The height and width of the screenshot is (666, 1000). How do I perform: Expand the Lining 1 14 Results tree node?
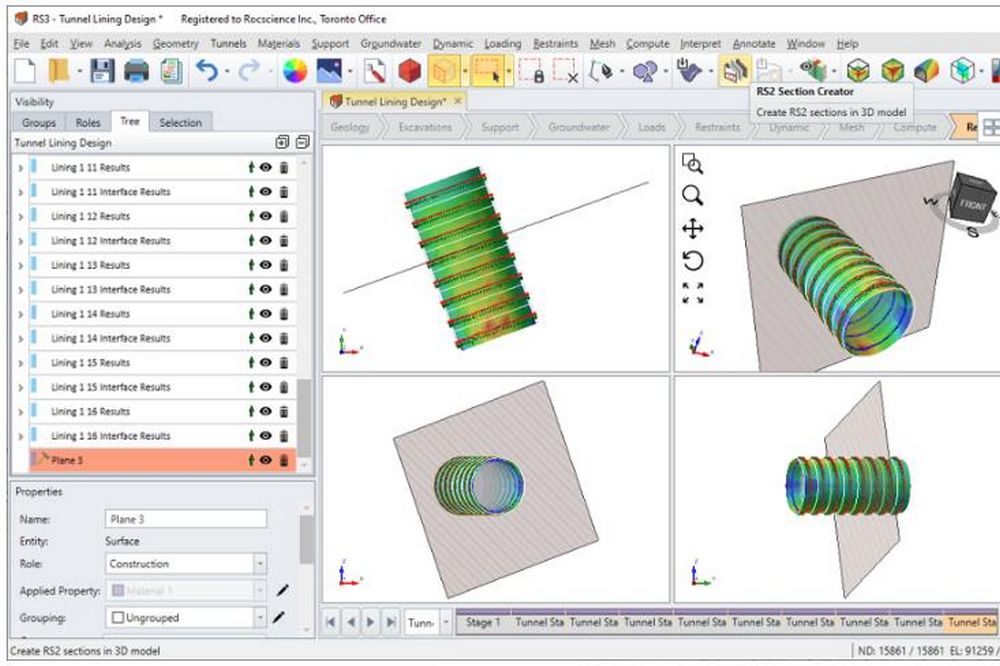(x=20, y=314)
